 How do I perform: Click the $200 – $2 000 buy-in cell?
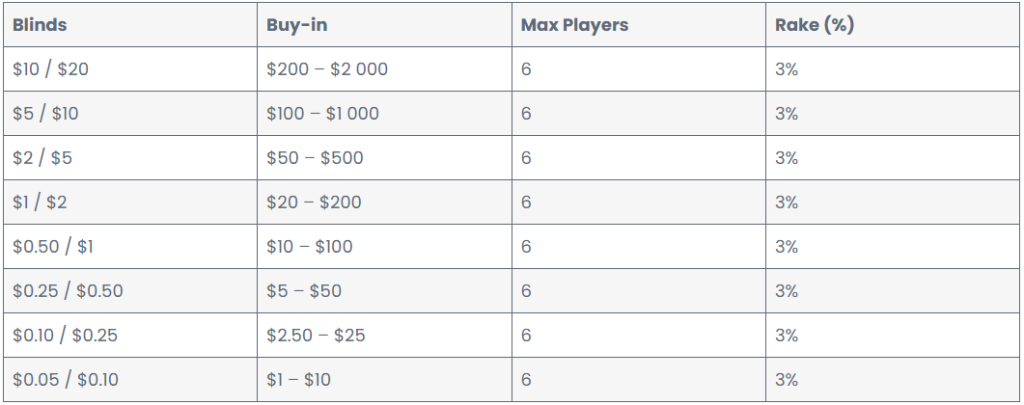384,69
